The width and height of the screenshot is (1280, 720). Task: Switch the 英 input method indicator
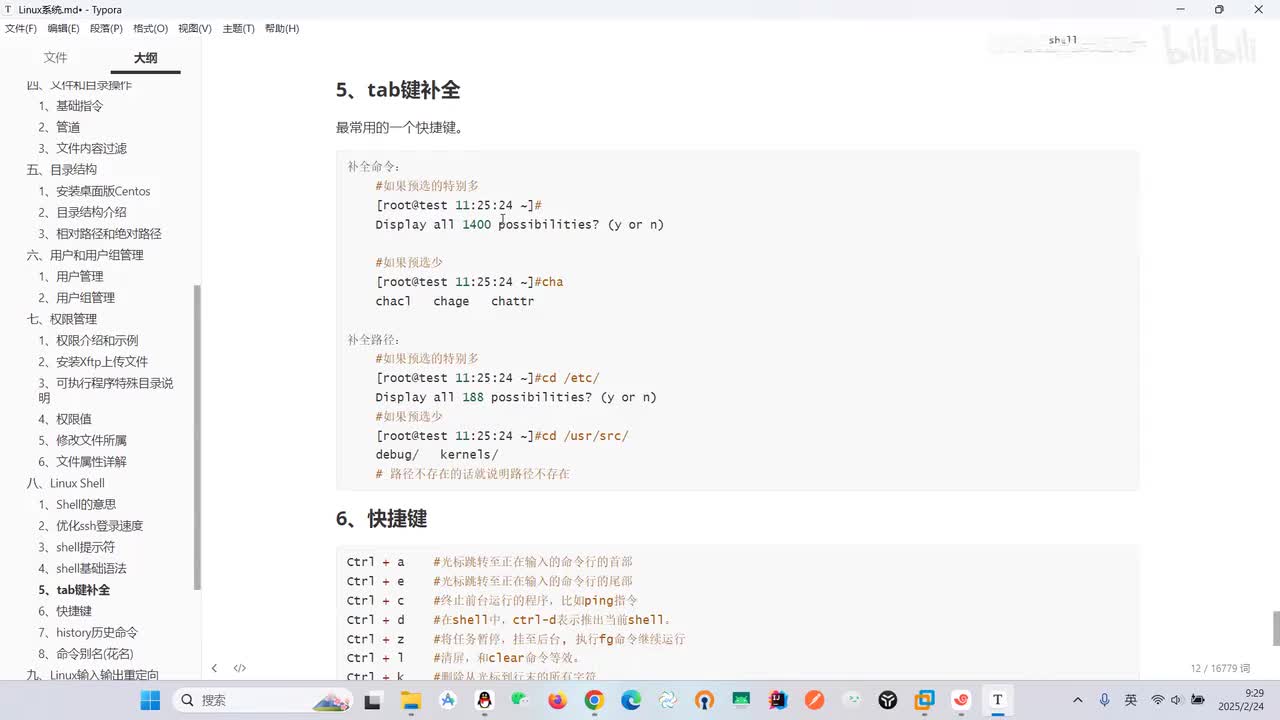(x=1131, y=700)
